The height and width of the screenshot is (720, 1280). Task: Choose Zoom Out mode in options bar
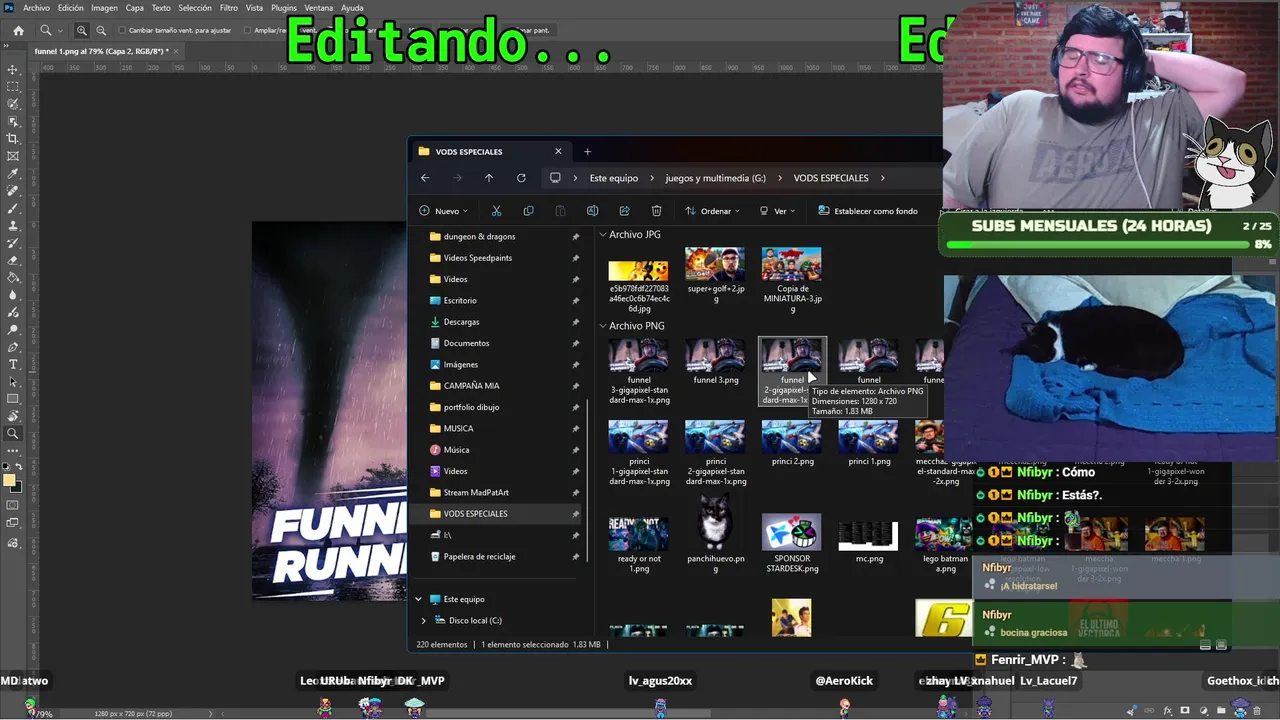point(101,30)
